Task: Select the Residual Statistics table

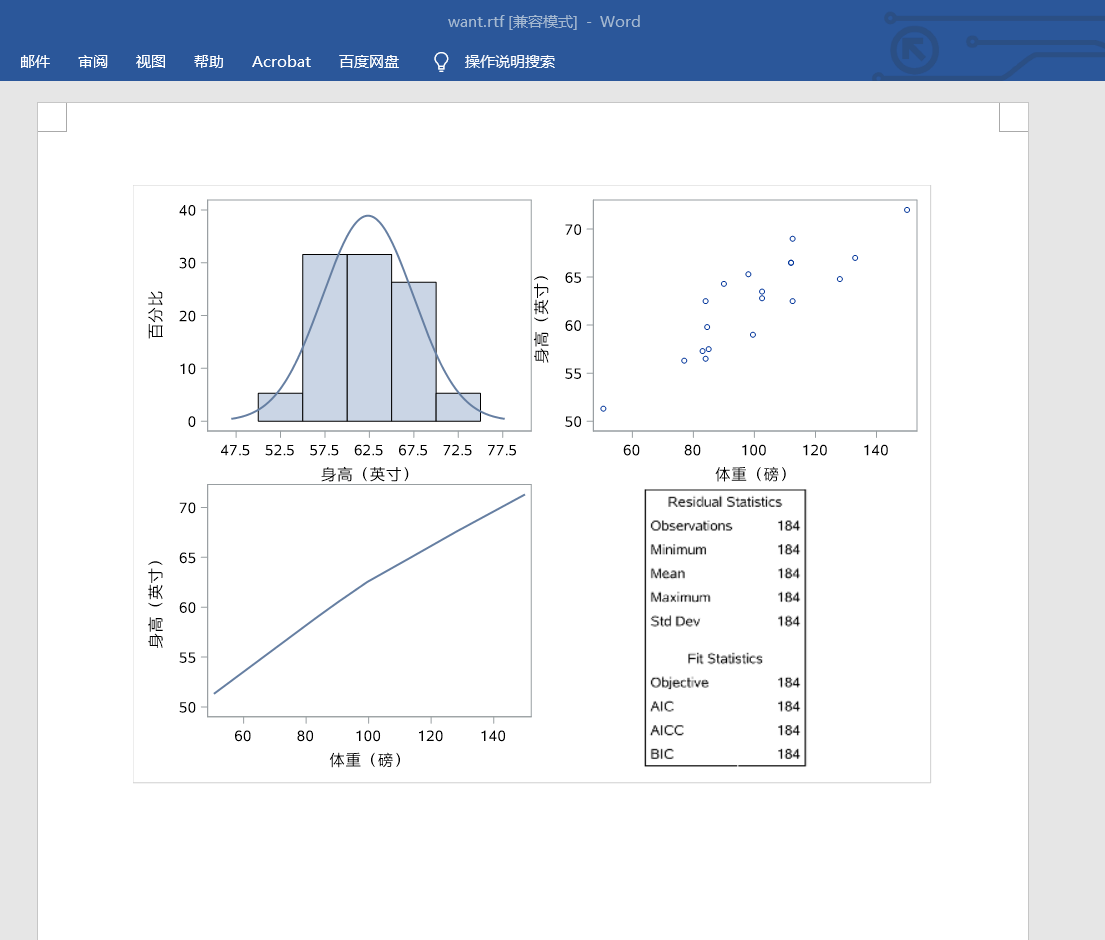Action: (724, 627)
